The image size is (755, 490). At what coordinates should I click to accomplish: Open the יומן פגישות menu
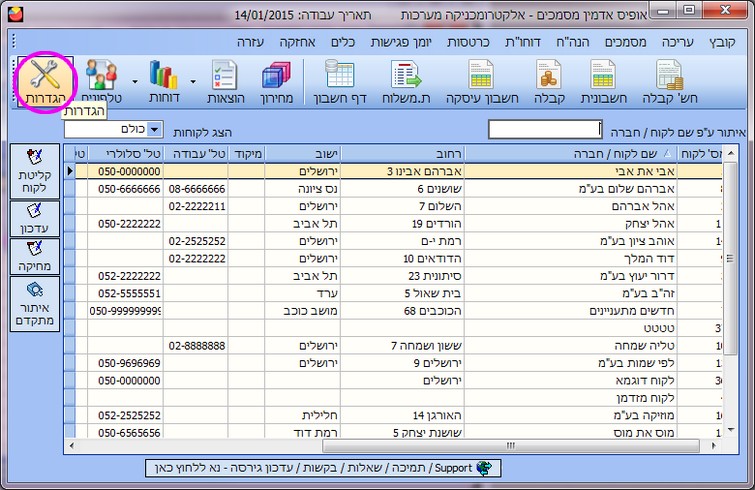tap(401, 42)
